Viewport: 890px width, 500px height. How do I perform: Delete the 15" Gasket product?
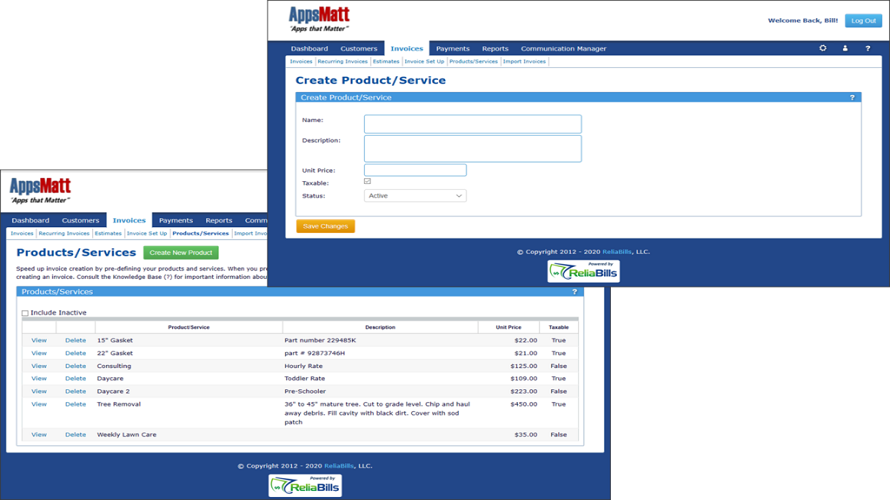pyautogui.click(x=75, y=341)
